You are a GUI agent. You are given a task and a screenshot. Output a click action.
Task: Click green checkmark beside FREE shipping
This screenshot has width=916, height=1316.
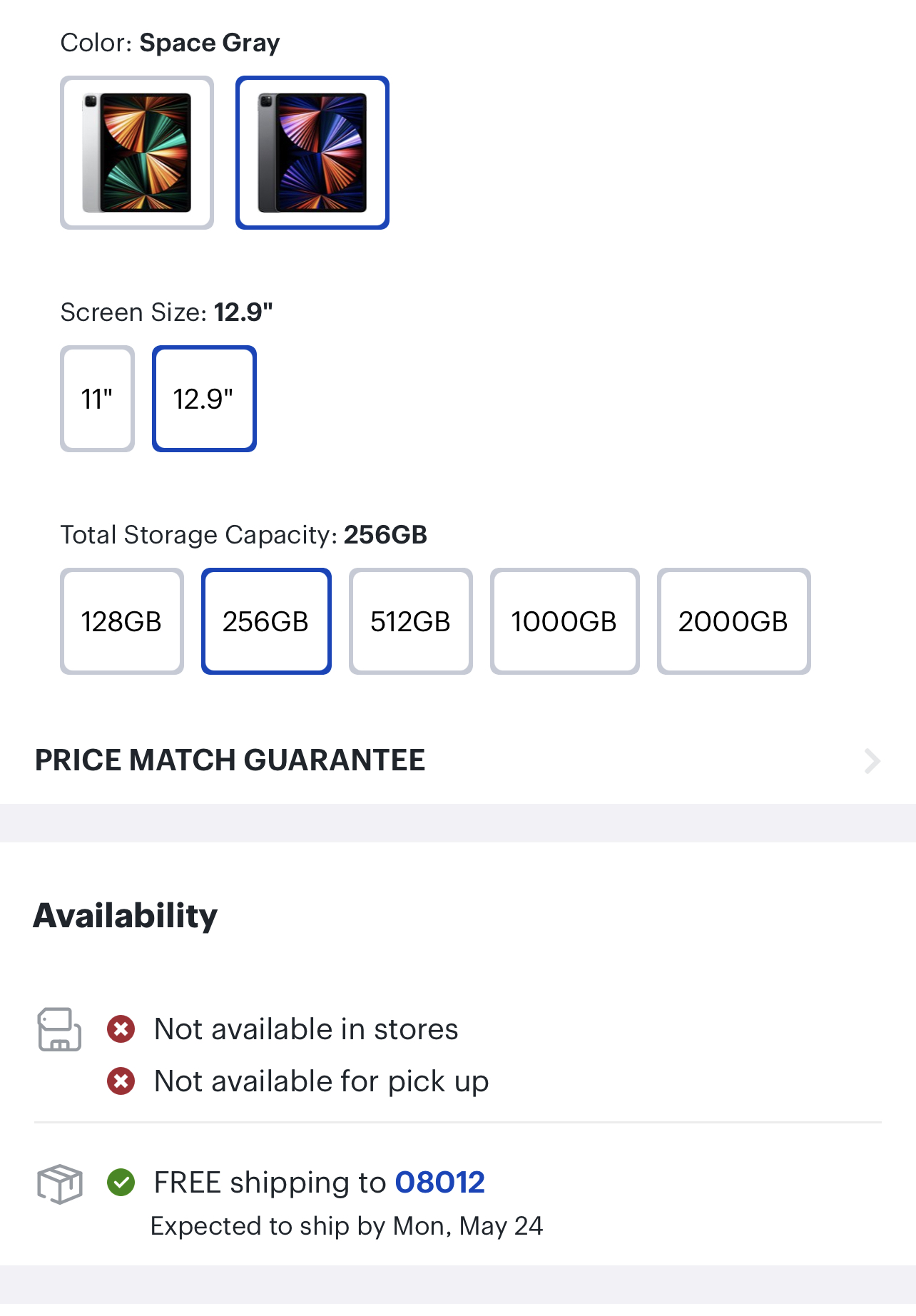(x=121, y=1183)
